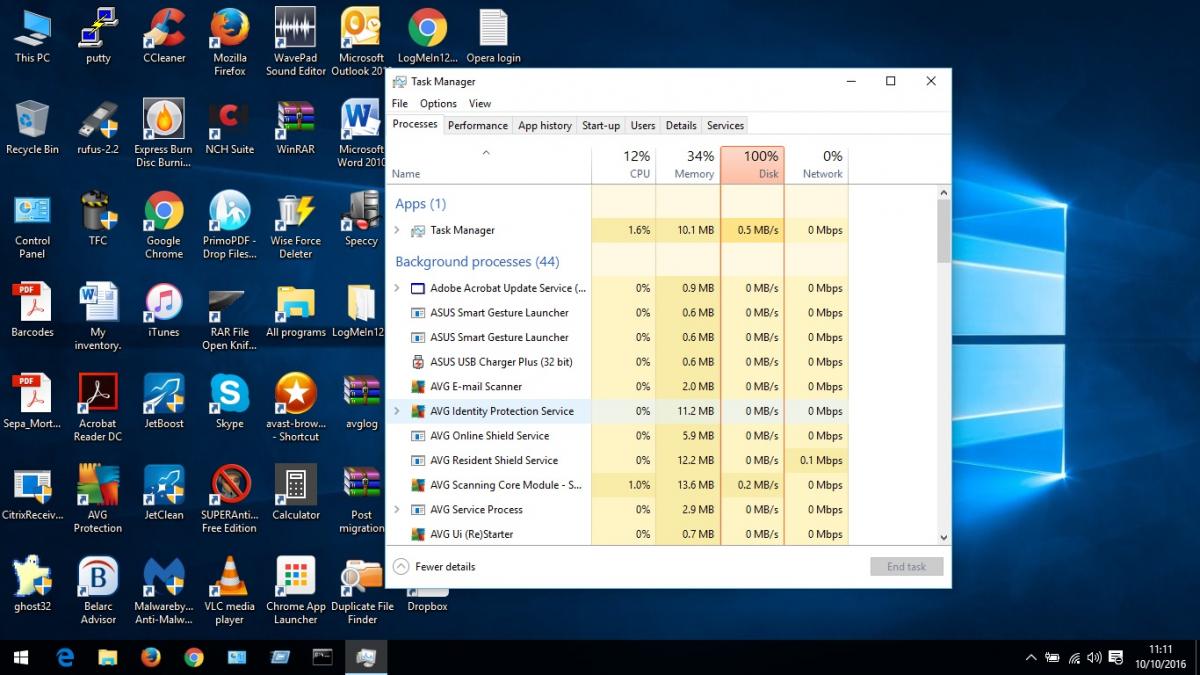
Task: Click the scrollbar down arrow in process list
Action: click(x=943, y=538)
